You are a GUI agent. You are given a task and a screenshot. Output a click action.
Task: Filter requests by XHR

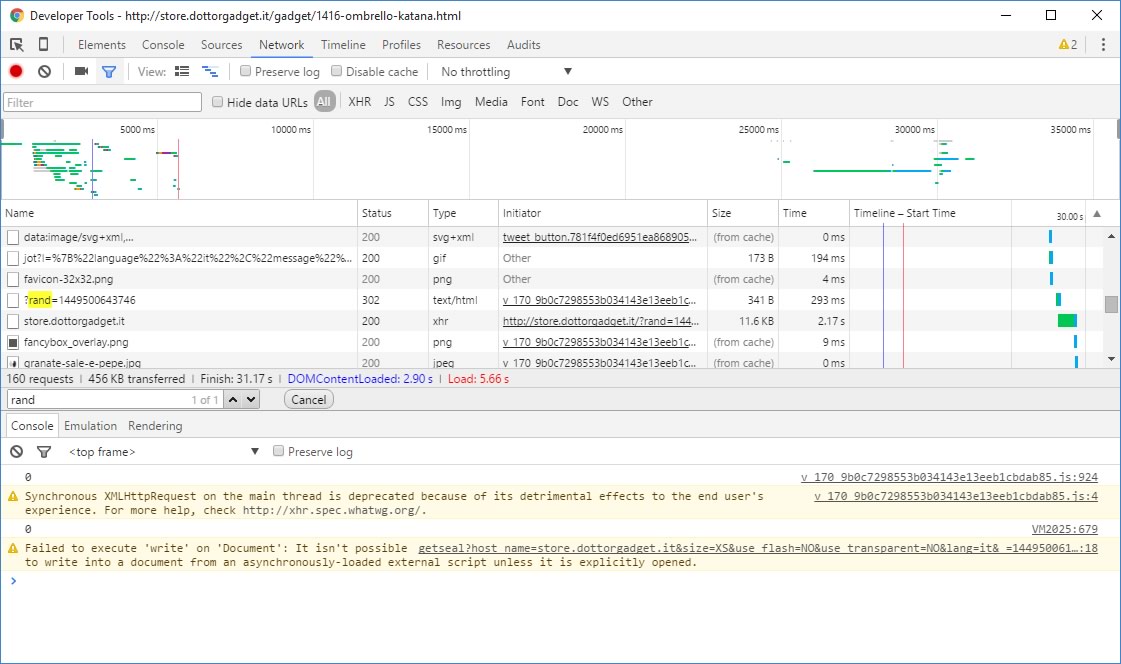360,101
